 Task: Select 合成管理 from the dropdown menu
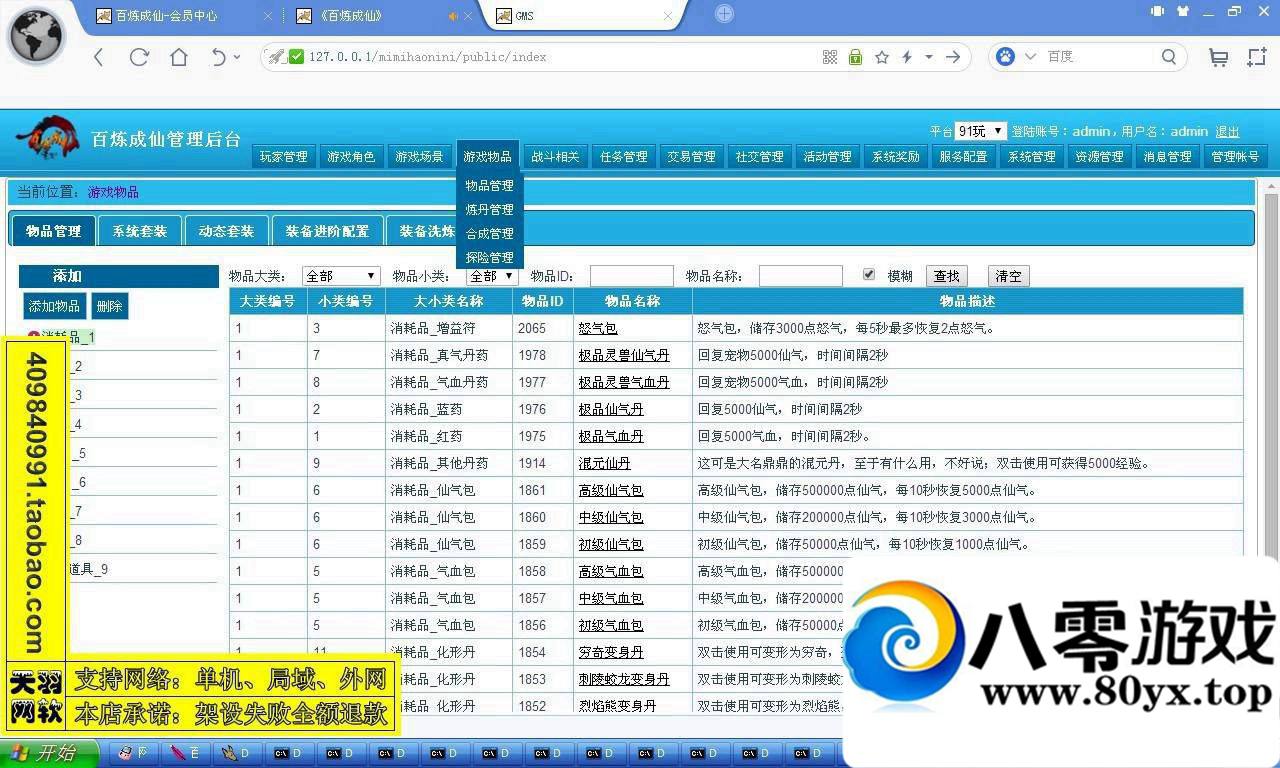[489, 234]
